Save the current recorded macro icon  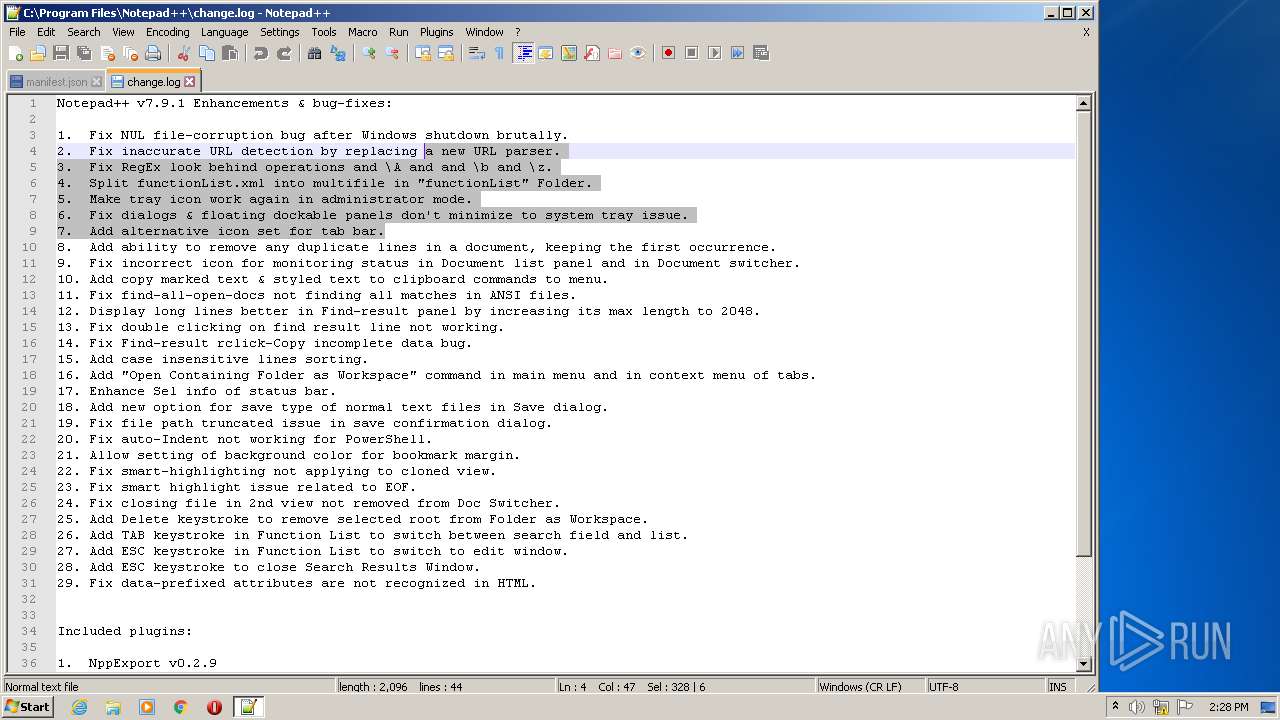pyautogui.click(x=760, y=53)
